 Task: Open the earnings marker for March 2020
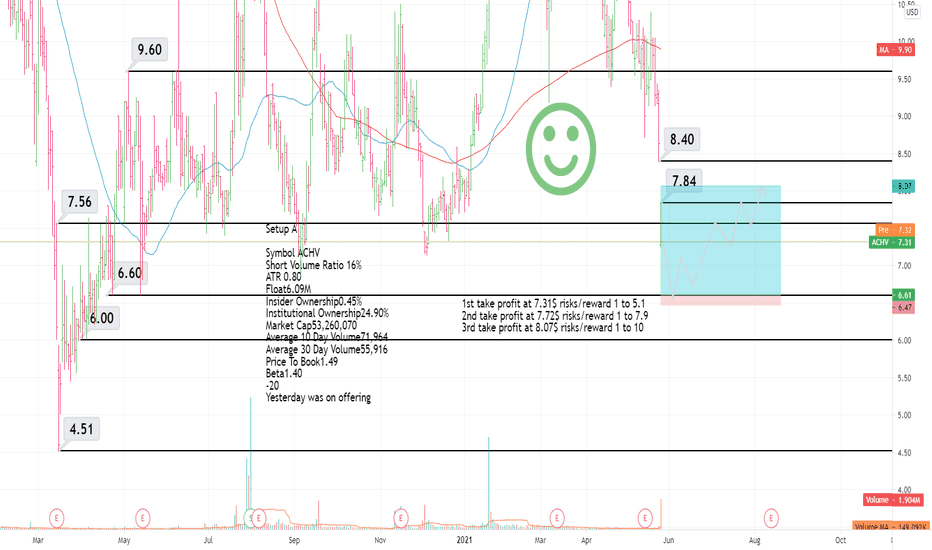(x=56, y=518)
